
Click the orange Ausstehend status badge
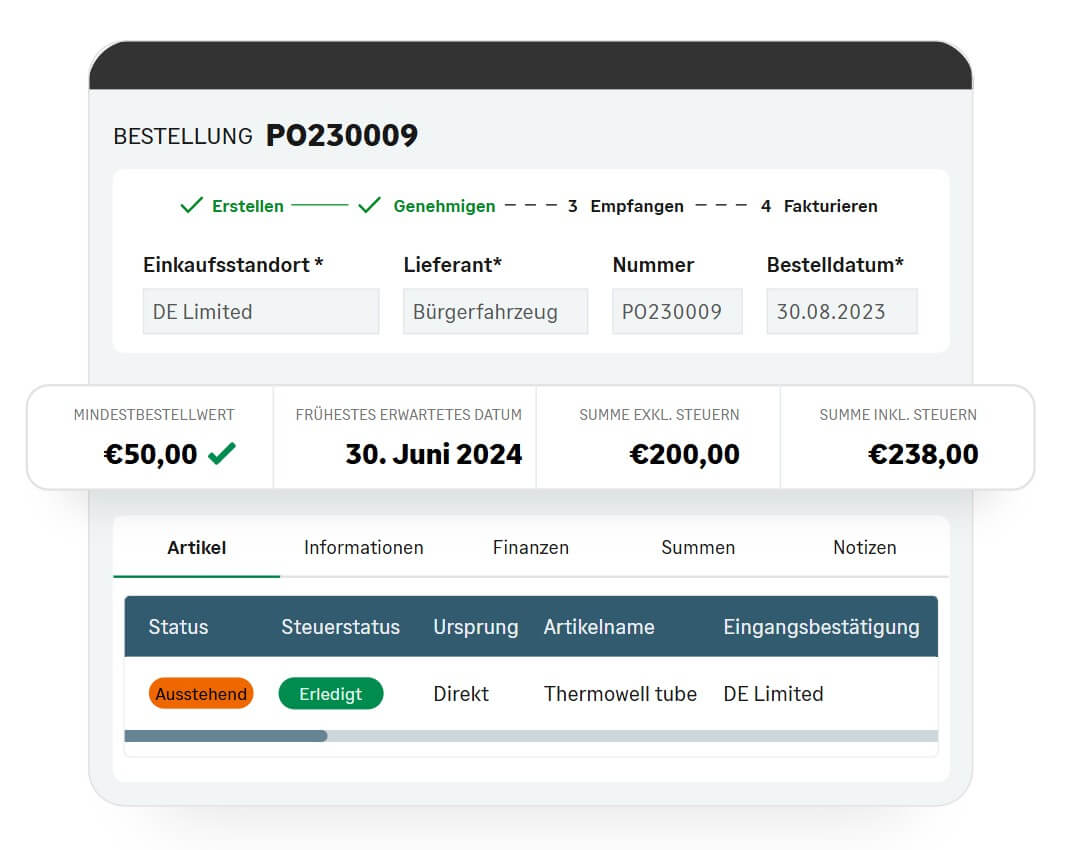(x=201, y=694)
